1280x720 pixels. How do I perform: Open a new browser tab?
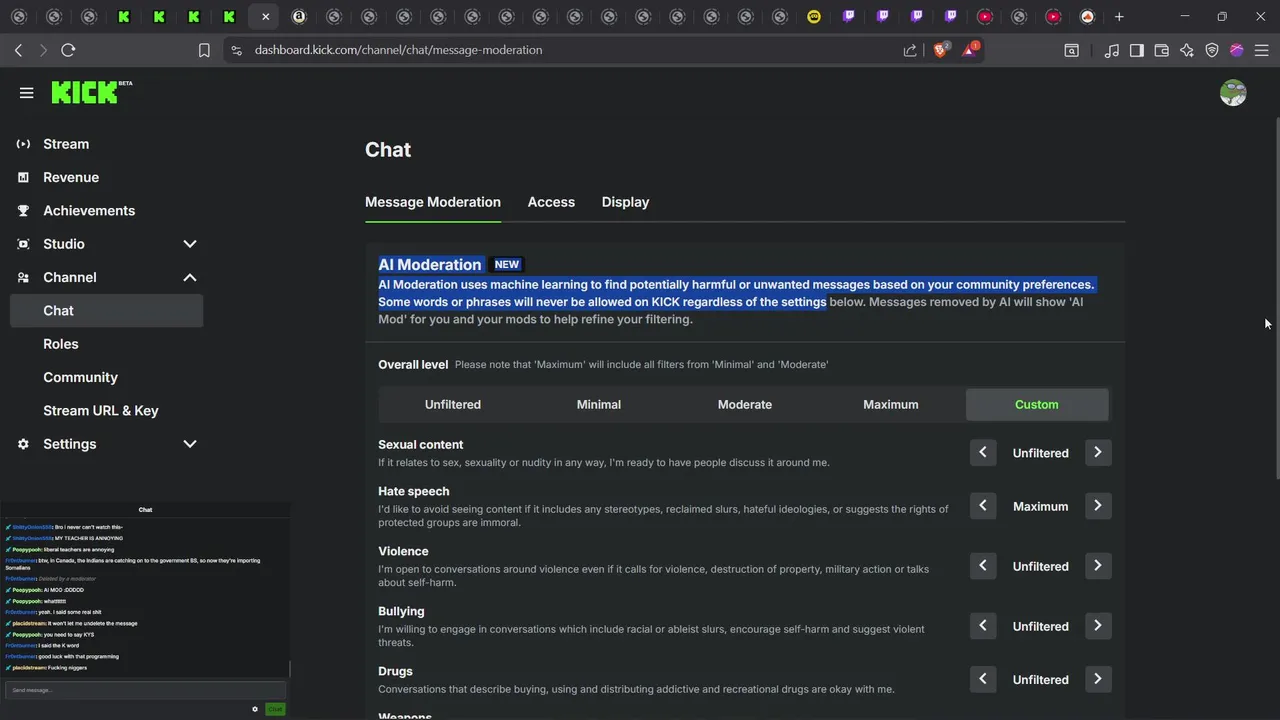1119,16
